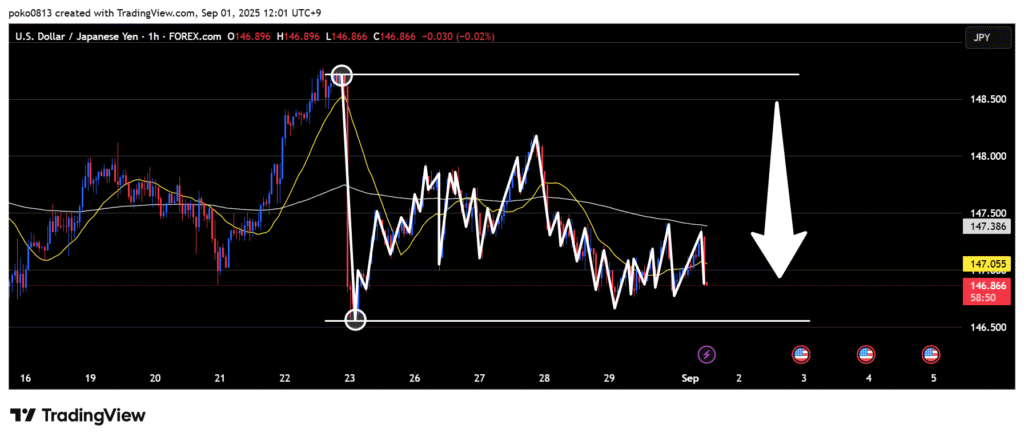Select the circle marker at the chart low
The height and width of the screenshot is (441, 1024).
pyautogui.click(x=356, y=320)
